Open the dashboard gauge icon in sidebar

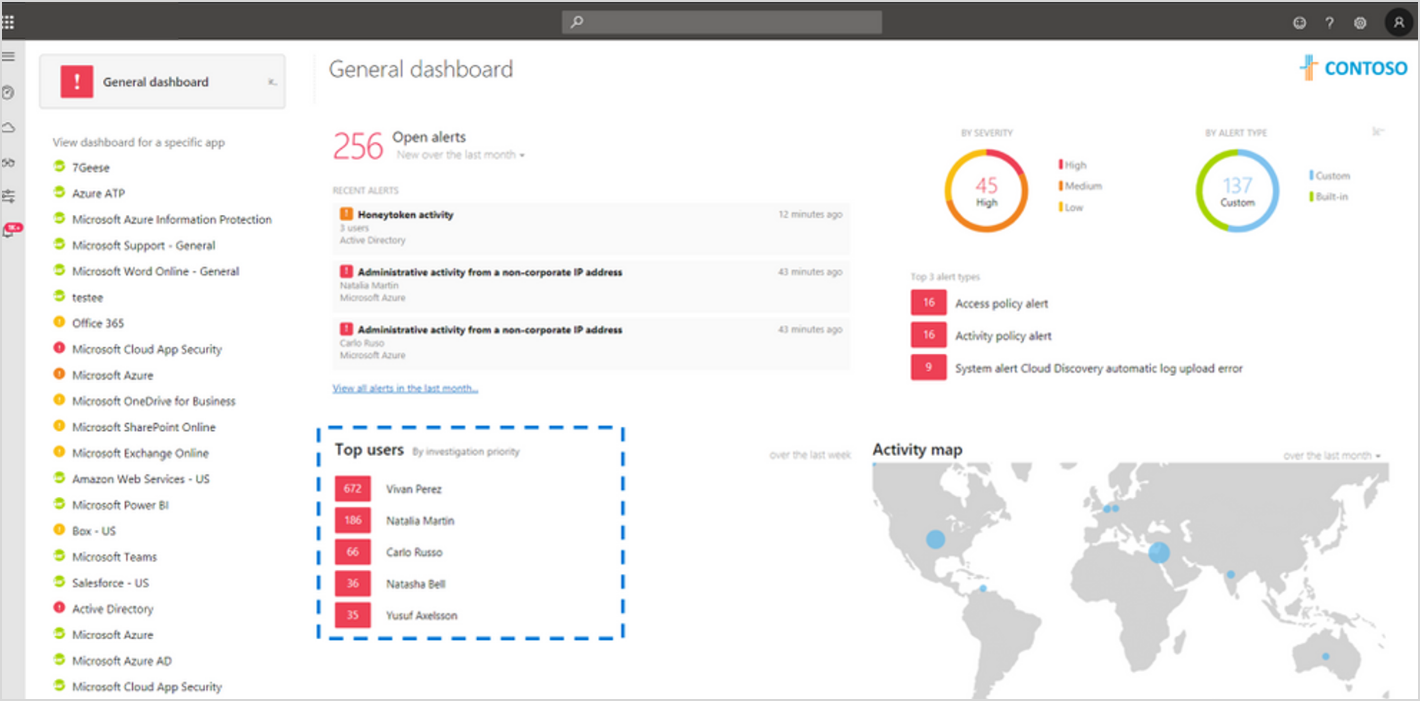pyautogui.click(x=9, y=92)
